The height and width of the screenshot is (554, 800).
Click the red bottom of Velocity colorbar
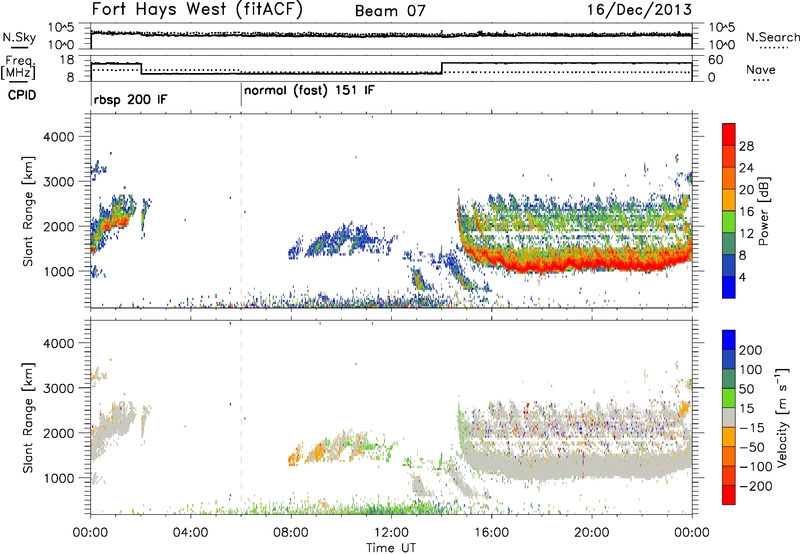729,495
